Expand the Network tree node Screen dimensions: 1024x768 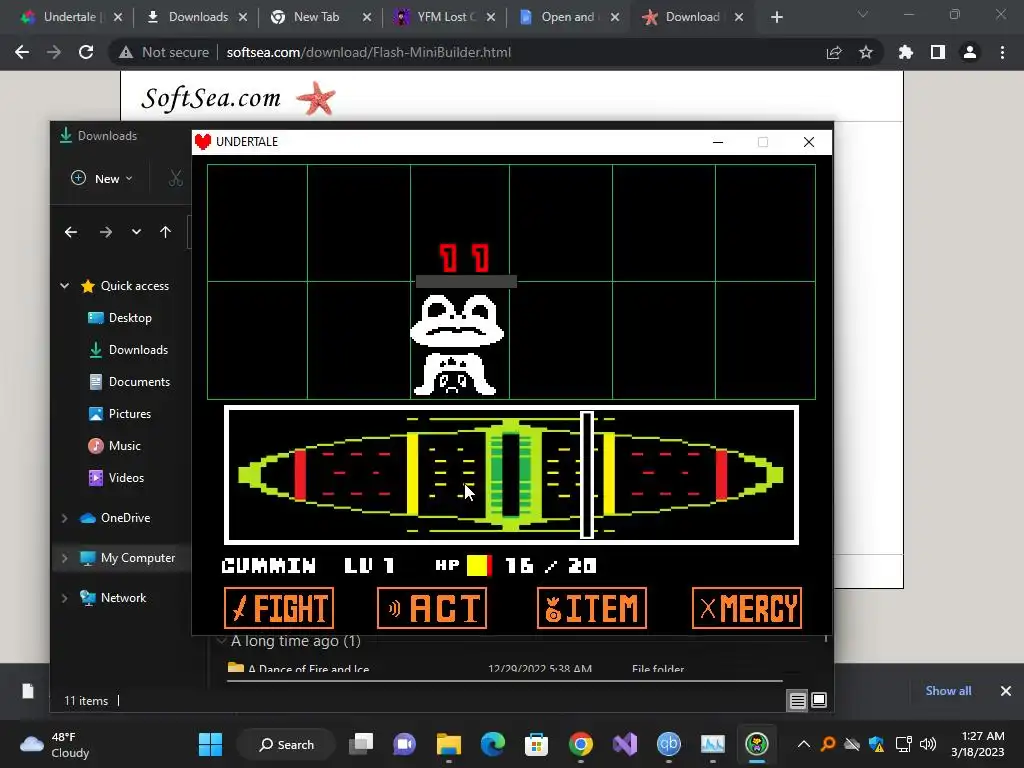tap(65, 598)
